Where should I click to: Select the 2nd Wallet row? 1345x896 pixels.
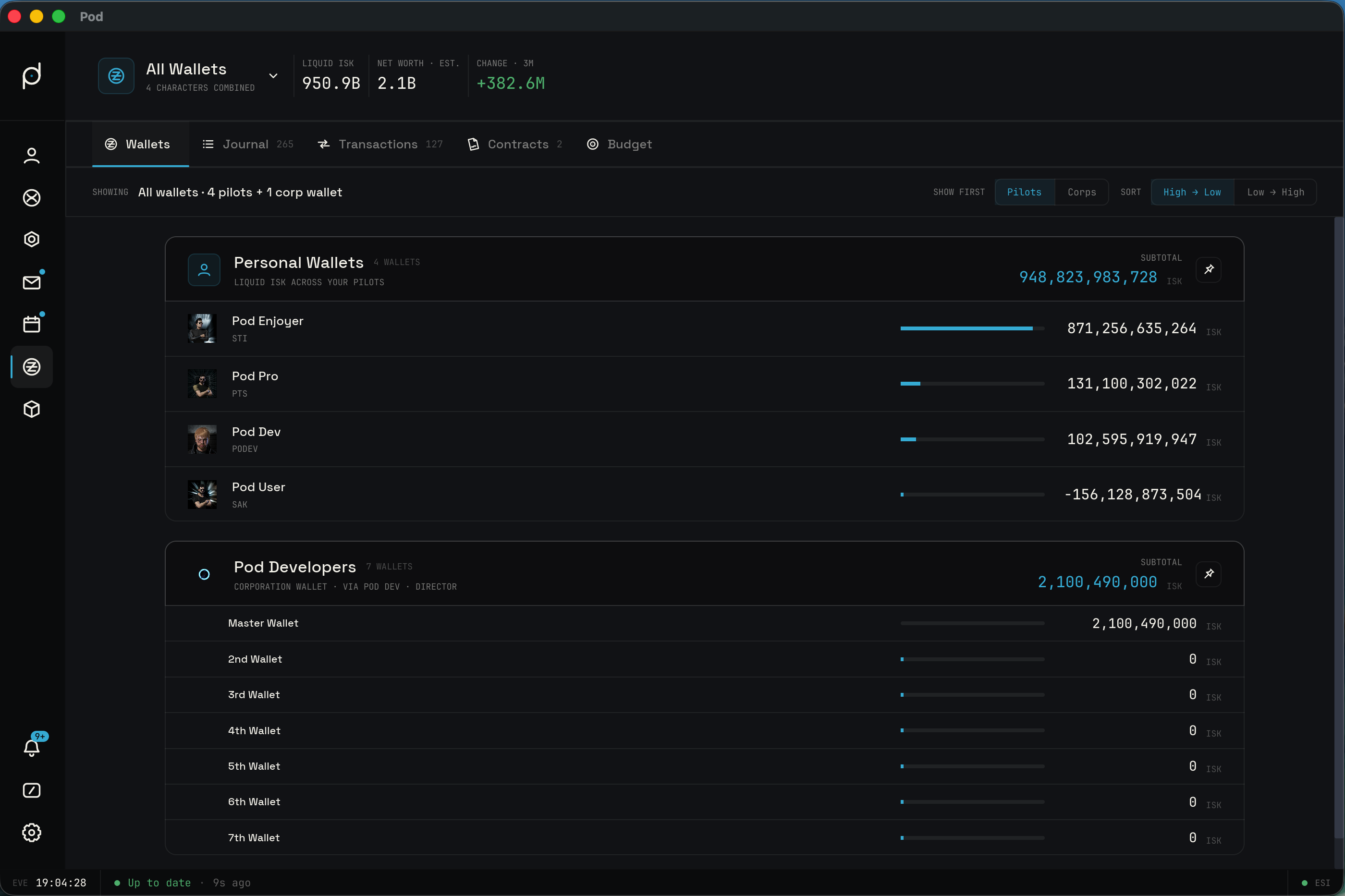[704, 659]
